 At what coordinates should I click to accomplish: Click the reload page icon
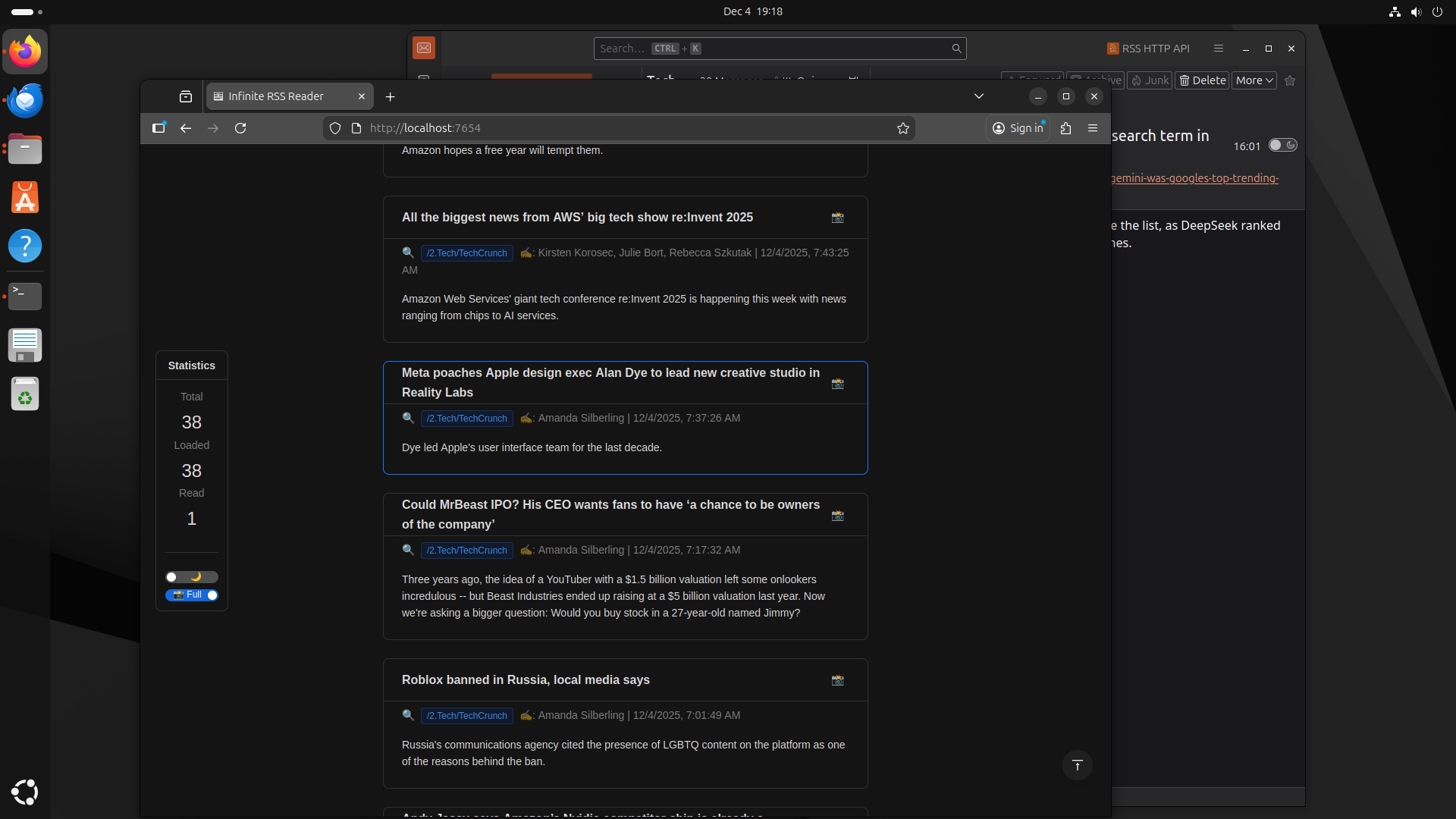(240, 128)
